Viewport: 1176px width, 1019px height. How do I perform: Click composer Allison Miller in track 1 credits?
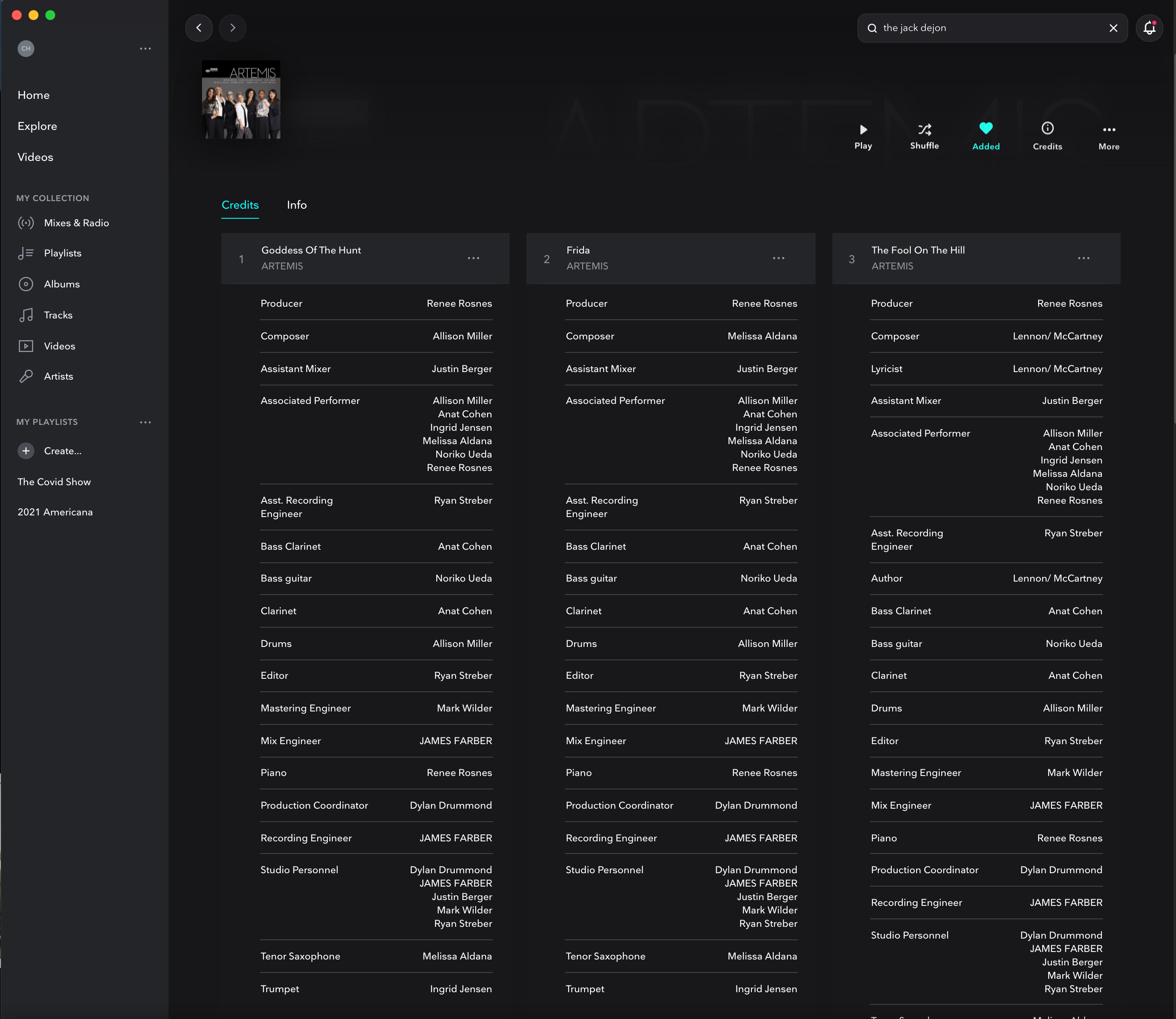pyautogui.click(x=462, y=336)
